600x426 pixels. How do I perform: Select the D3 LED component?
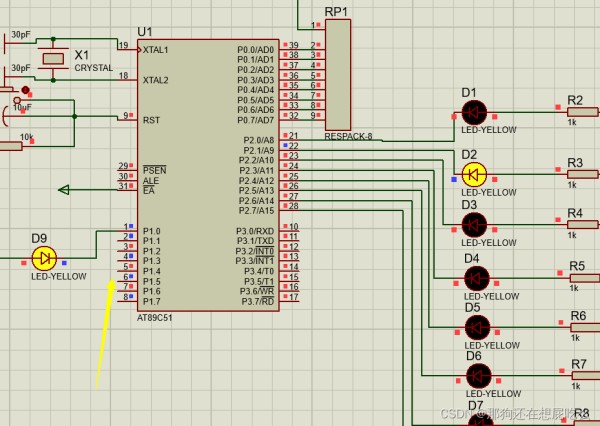point(475,224)
